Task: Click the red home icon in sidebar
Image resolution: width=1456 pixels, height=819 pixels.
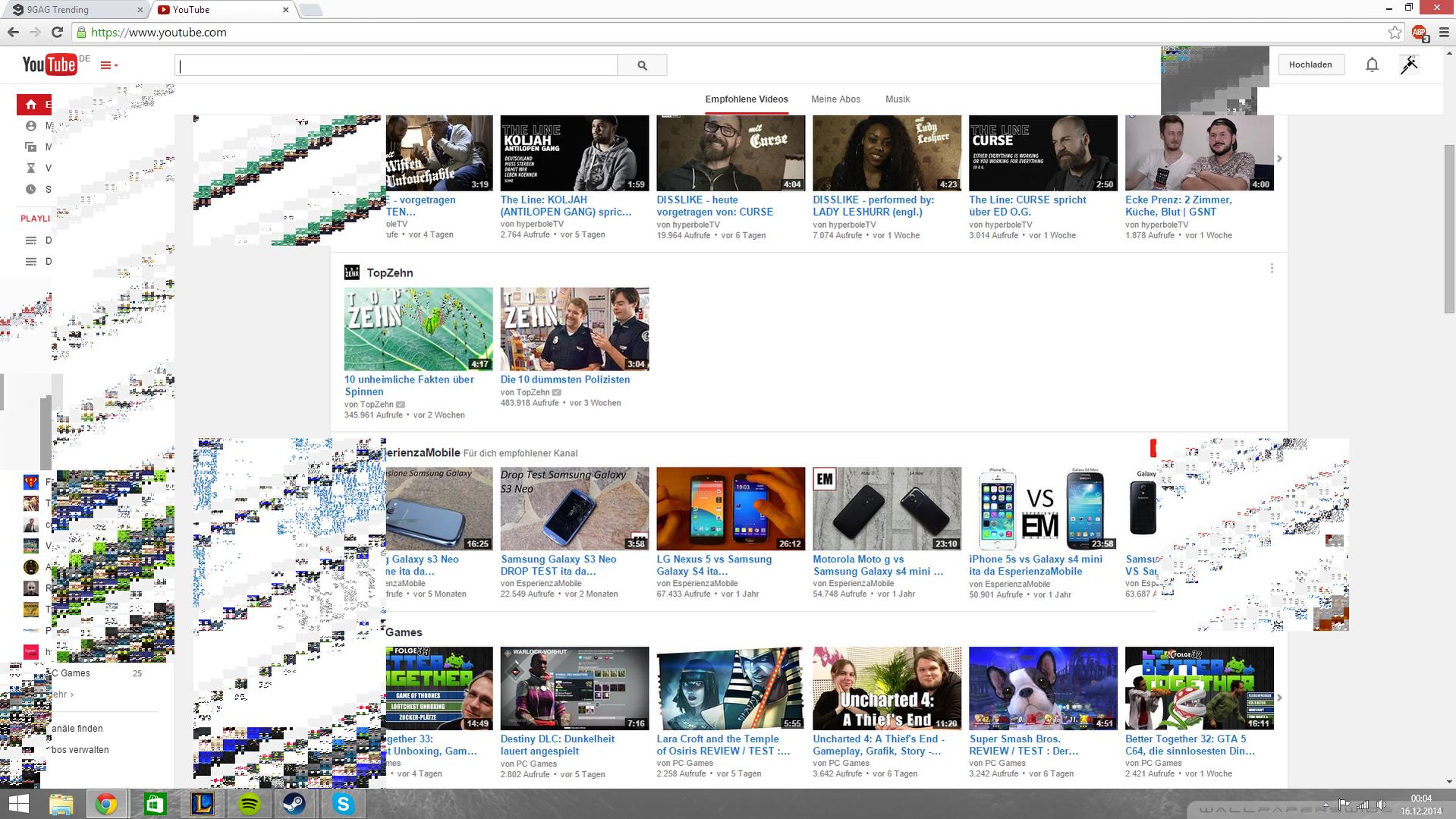Action: pos(30,105)
